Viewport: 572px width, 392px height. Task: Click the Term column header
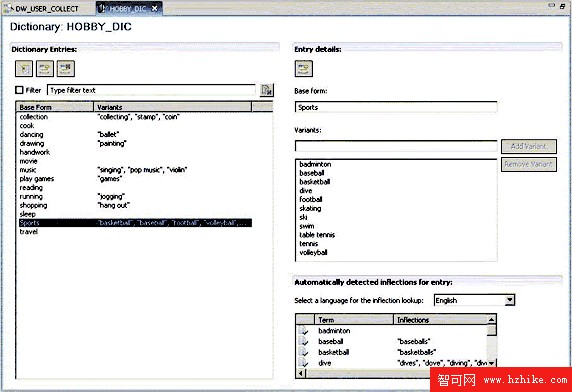(x=354, y=320)
